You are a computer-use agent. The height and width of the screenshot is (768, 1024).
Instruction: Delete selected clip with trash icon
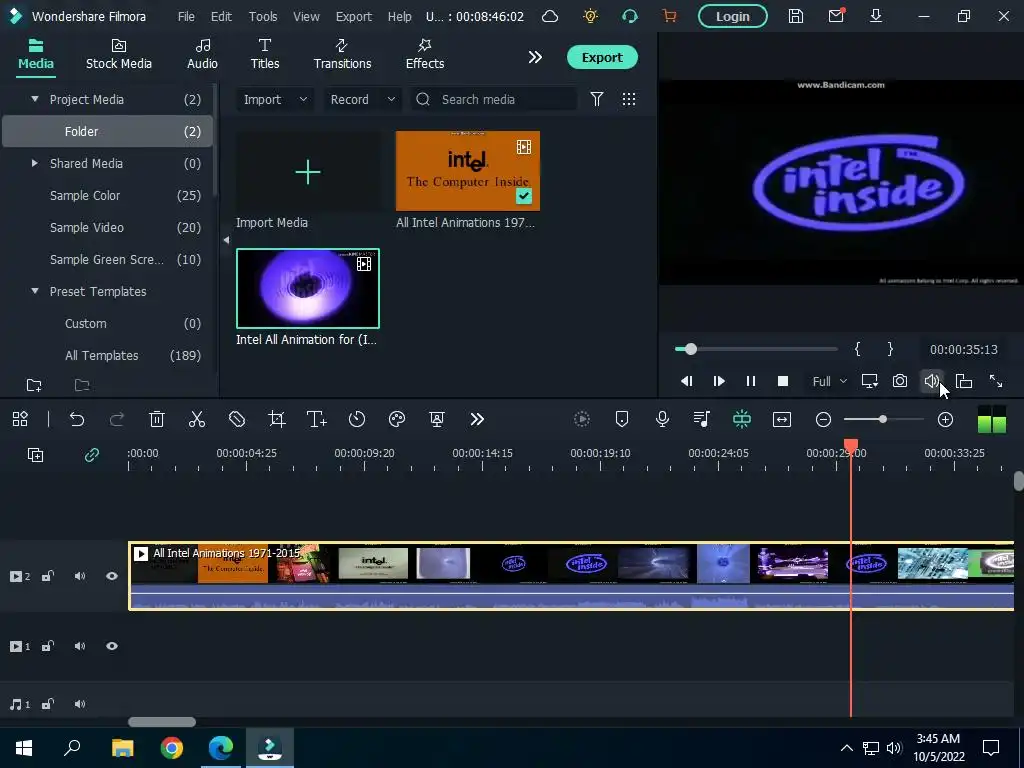coord(157,419)
